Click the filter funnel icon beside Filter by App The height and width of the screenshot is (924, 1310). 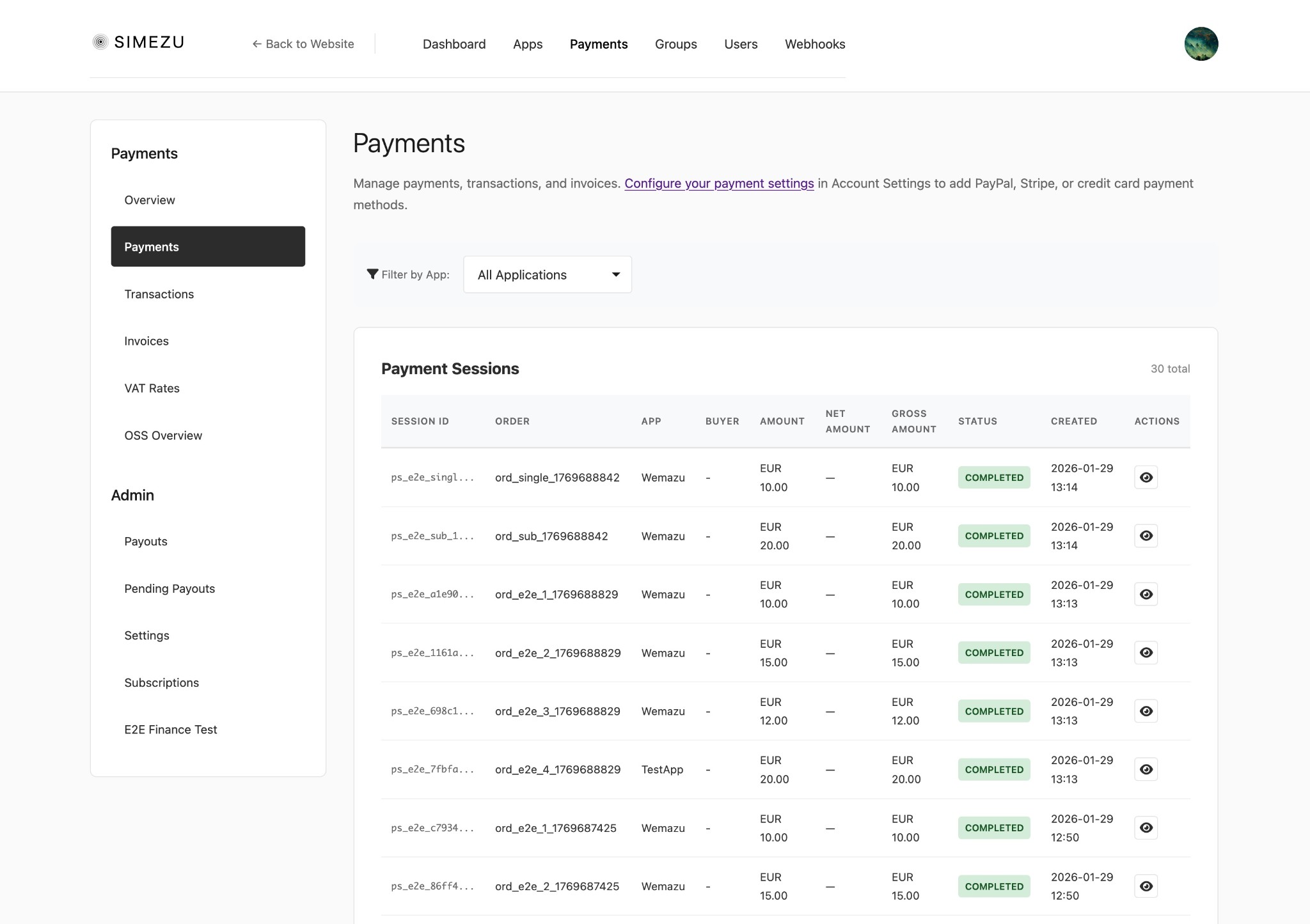point(373,274)
